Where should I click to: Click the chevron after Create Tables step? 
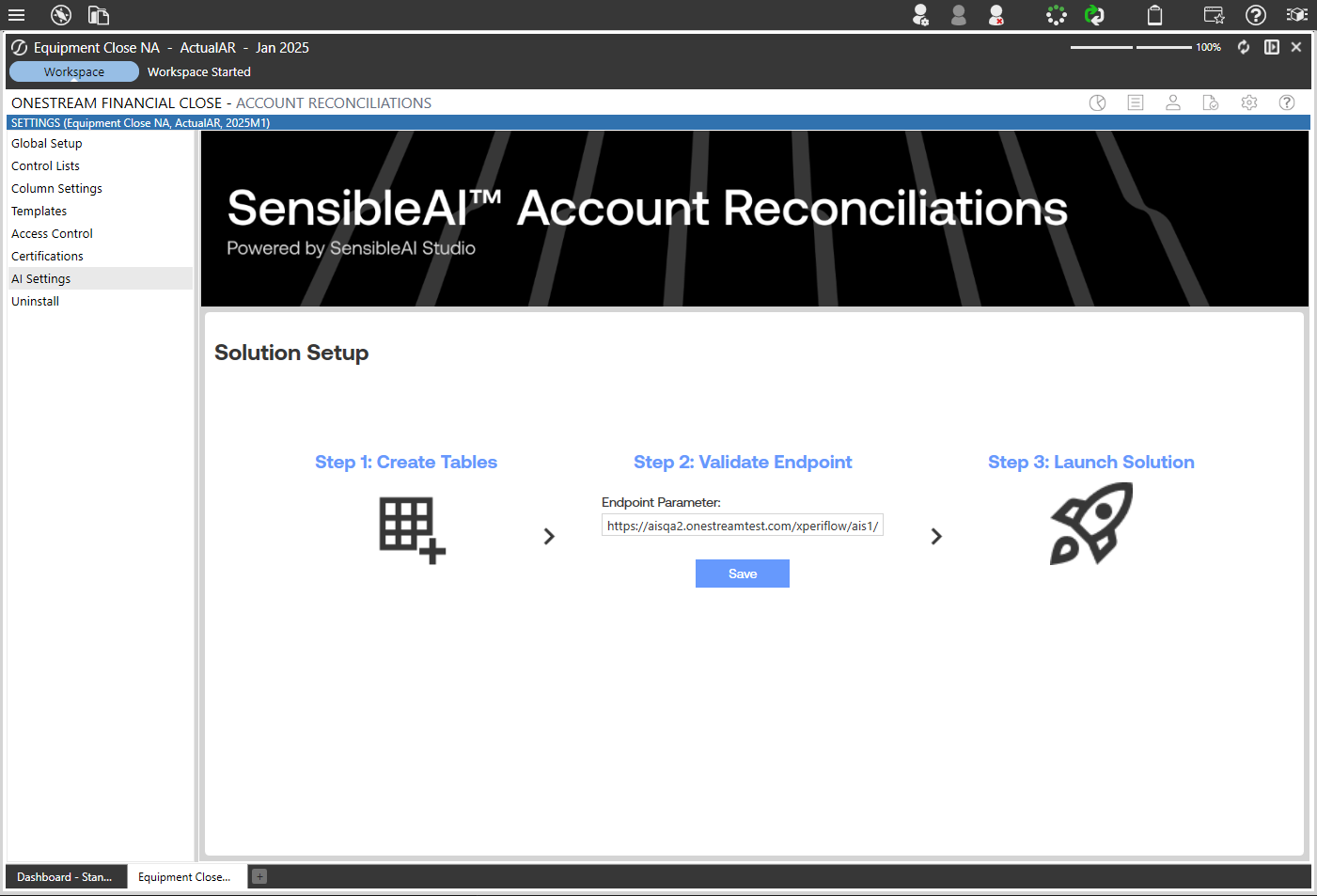tap(549, 536)
